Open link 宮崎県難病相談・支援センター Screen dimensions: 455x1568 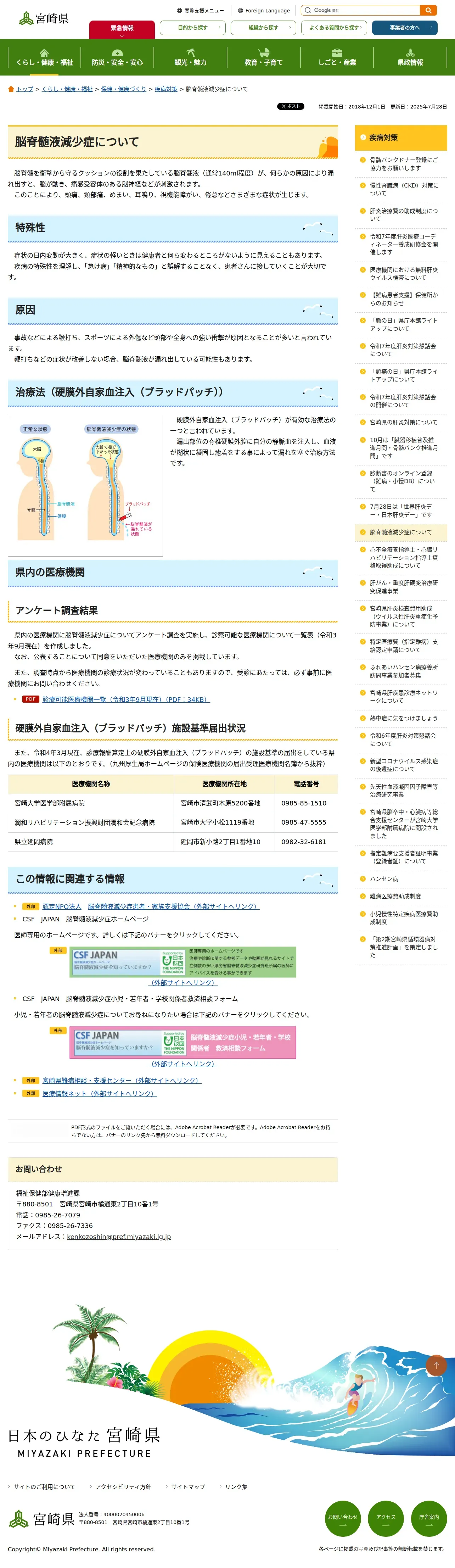coord(122,1081)
